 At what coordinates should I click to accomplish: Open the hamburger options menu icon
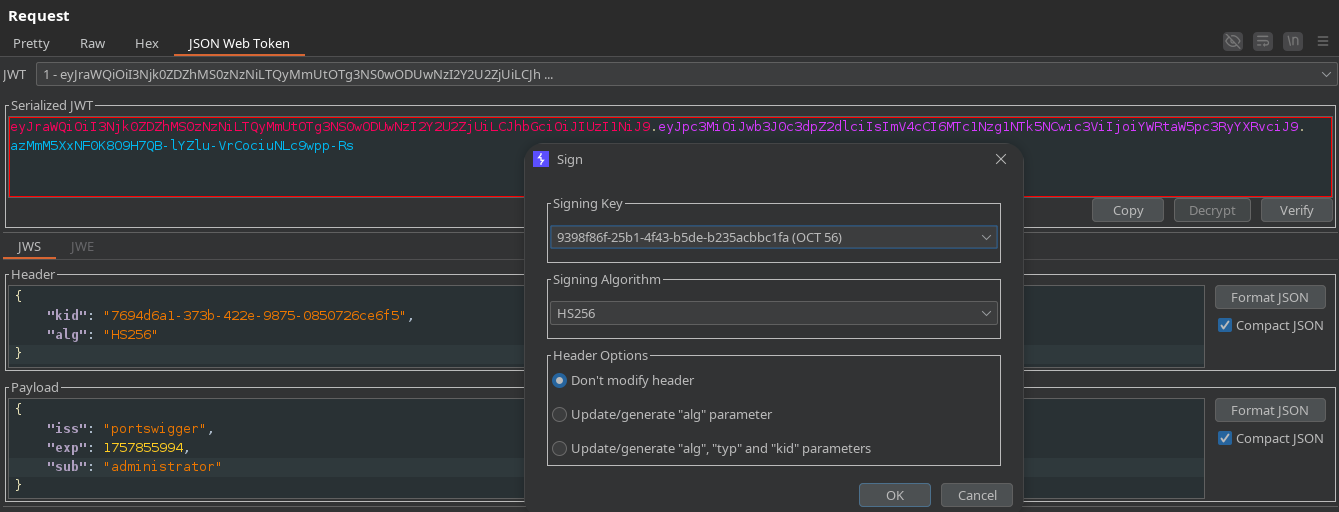(x=1323, y=41)
